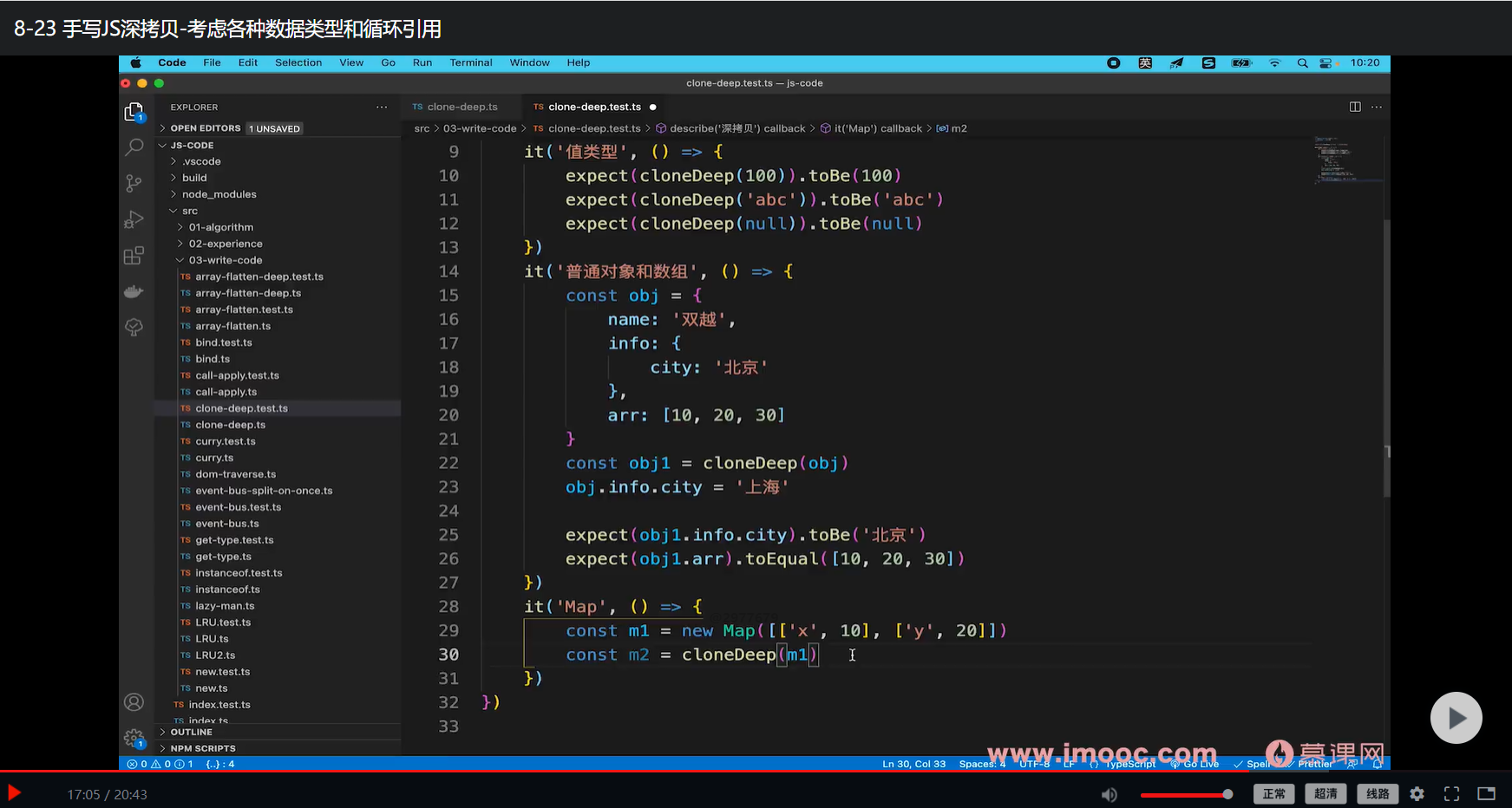Switch to the clone-deep.ts editor tab
This screenshot has width=1512, height=808.
coord(462,107)
